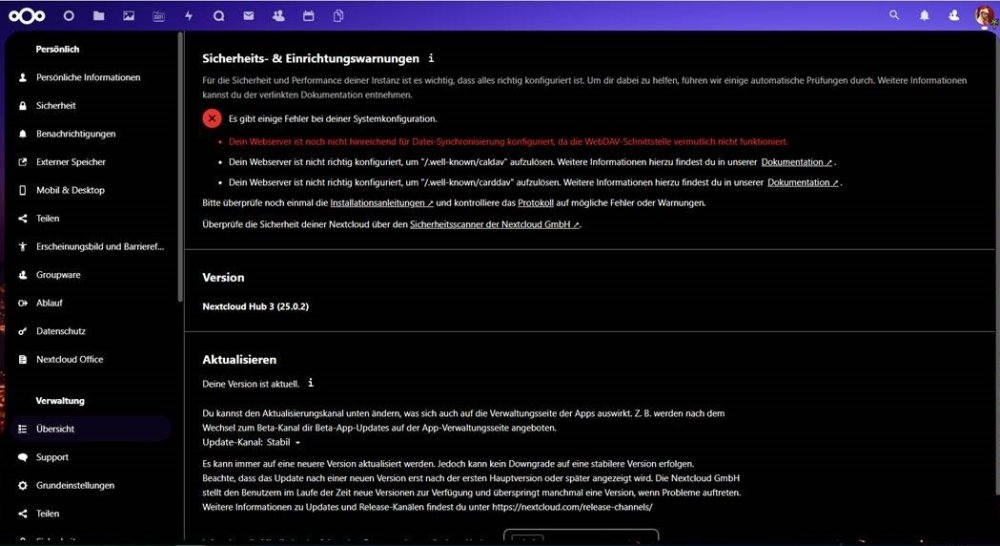Click the key icon for Datenschutz
Image resolution: width=1000 pixels, height=546 pixels.
click(23, 331)
